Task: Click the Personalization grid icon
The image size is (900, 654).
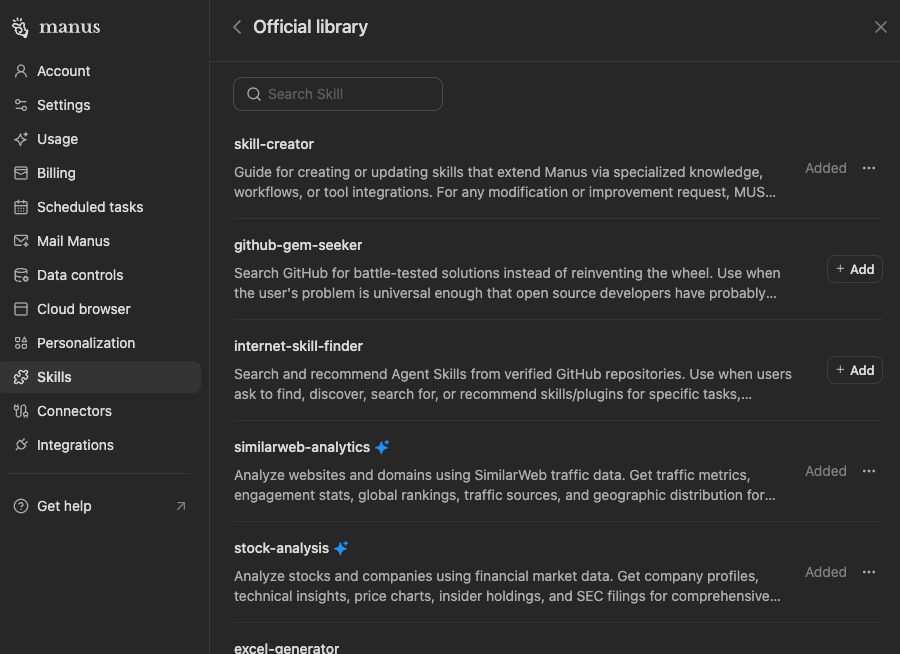Action: click(21, 343)
